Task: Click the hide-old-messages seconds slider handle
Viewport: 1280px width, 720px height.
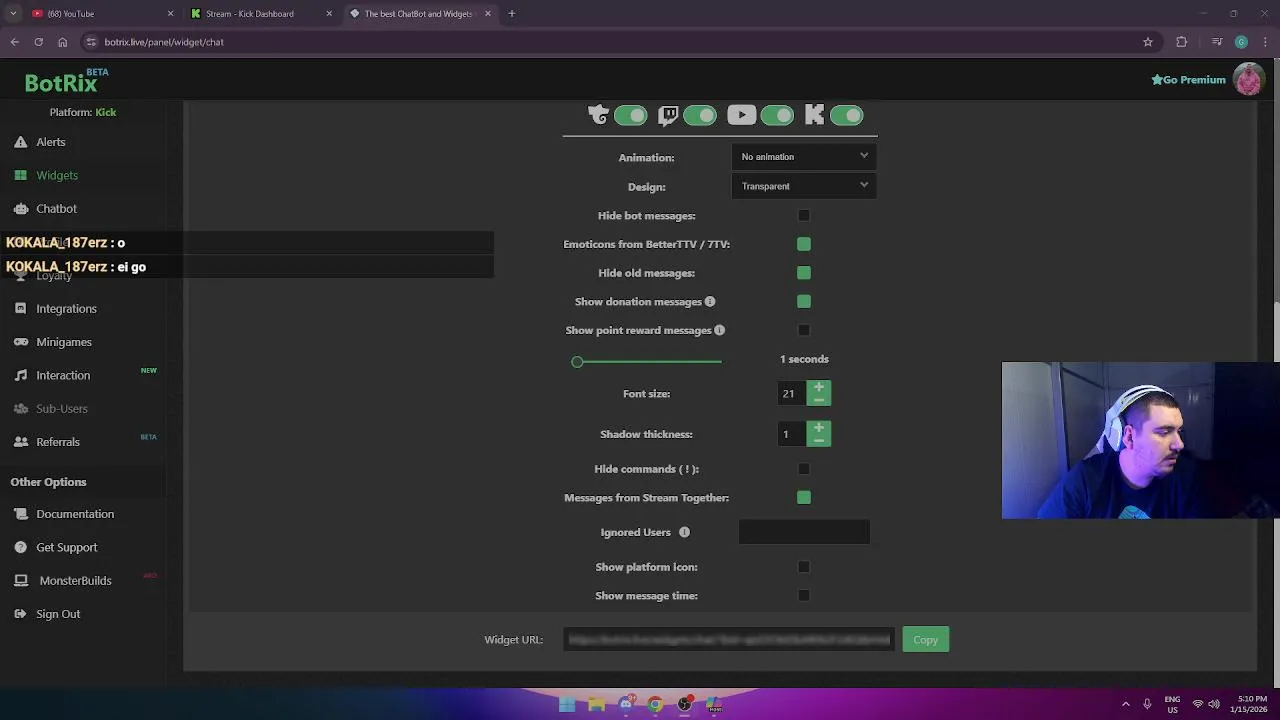Action: coord(577,361)
